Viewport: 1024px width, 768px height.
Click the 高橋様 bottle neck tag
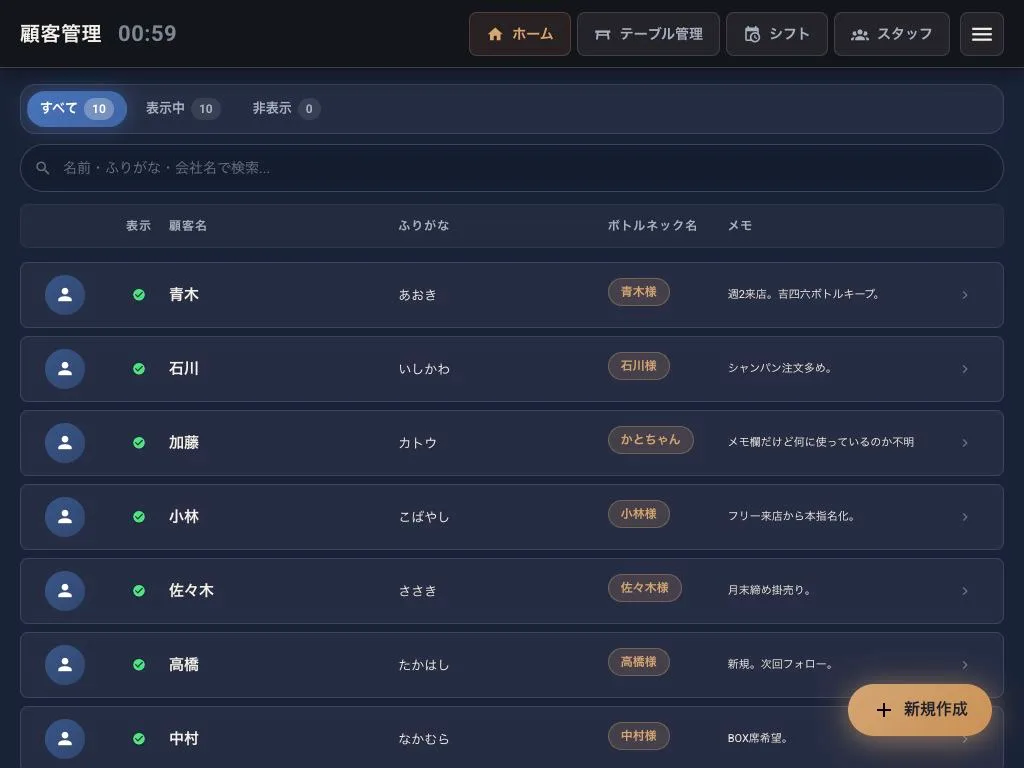click(x=638, y=662)
